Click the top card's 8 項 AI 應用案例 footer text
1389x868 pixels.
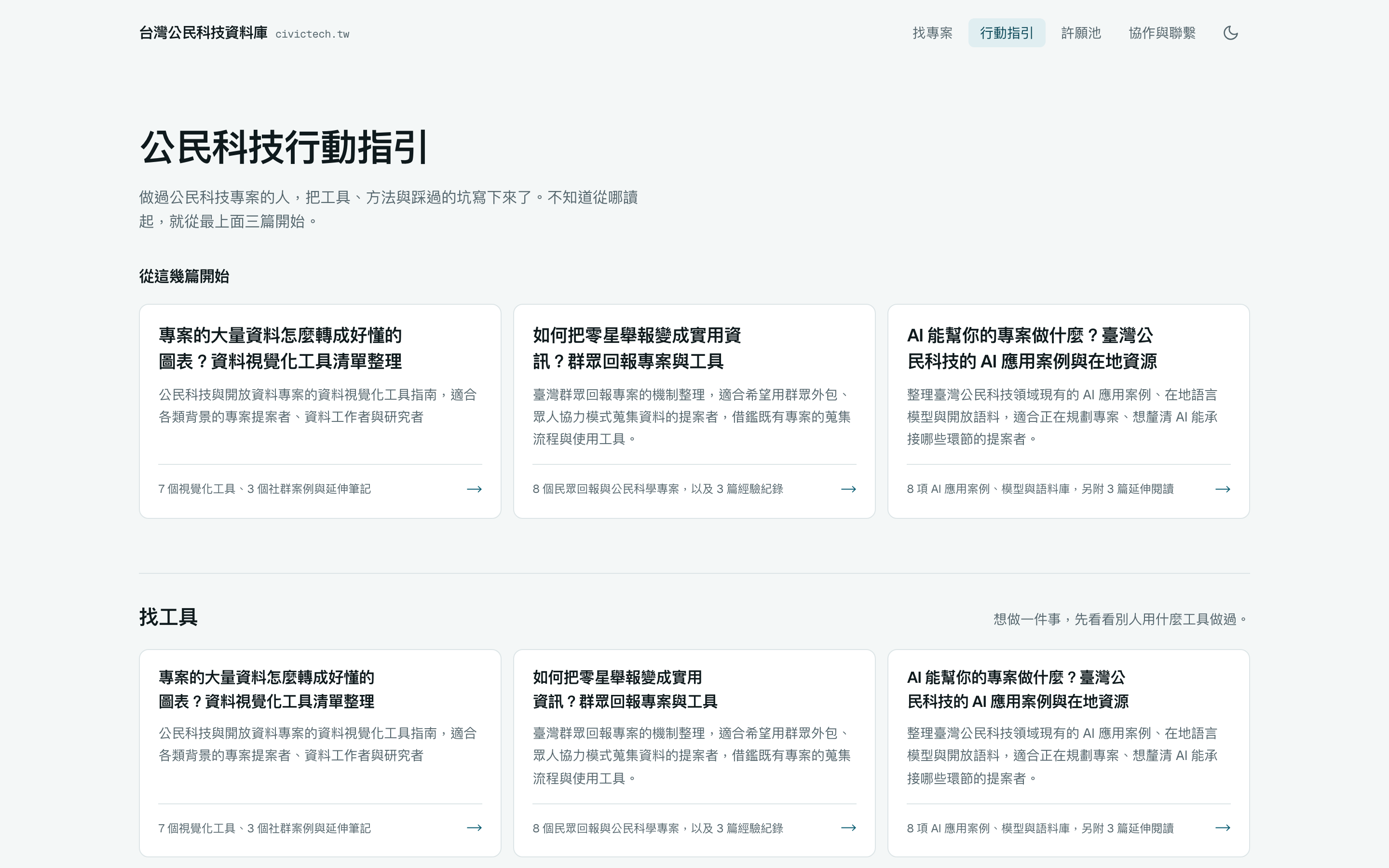click(x=1040, y=489)
